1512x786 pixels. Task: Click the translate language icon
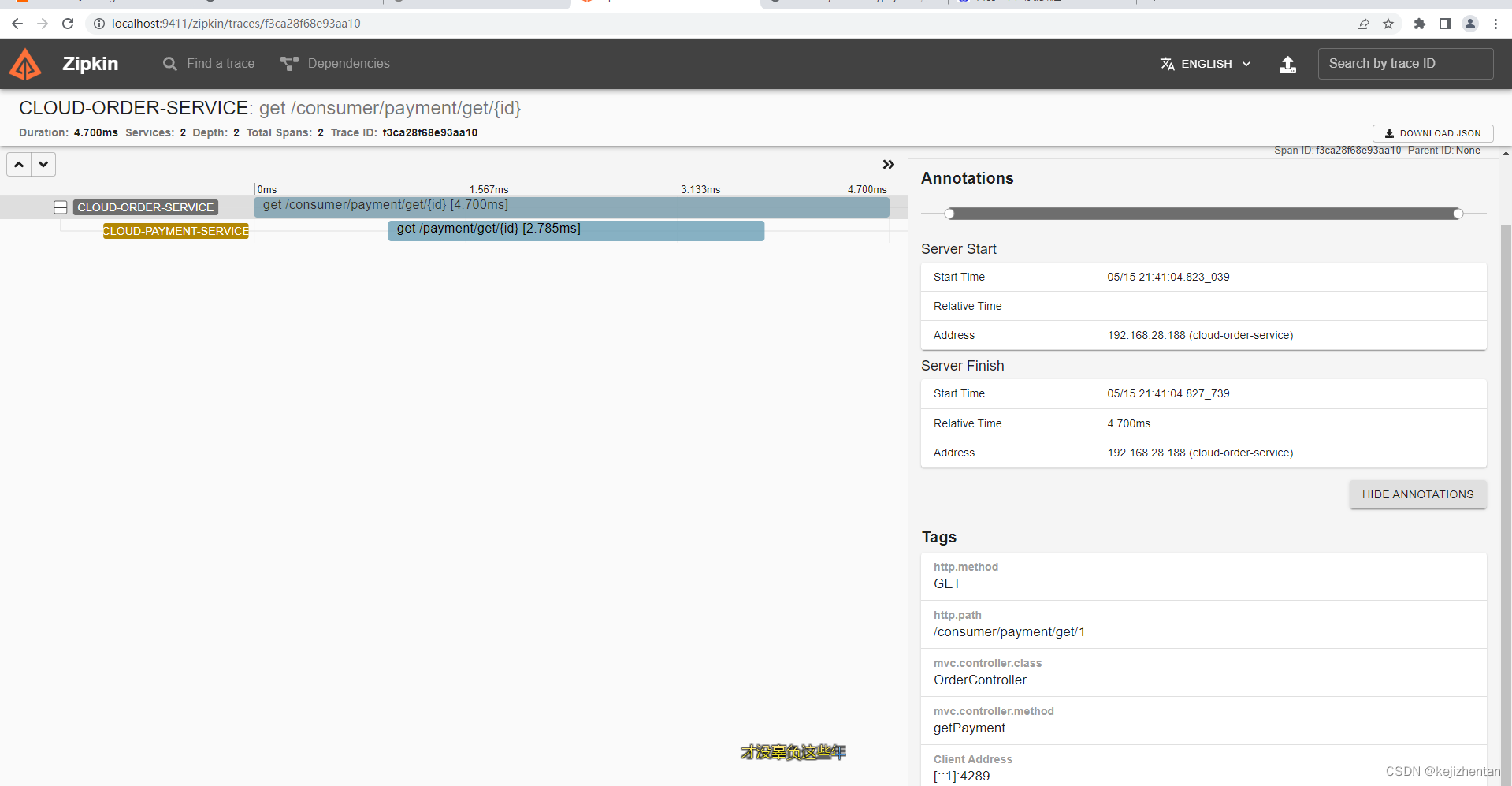(x=1167, y=64)
